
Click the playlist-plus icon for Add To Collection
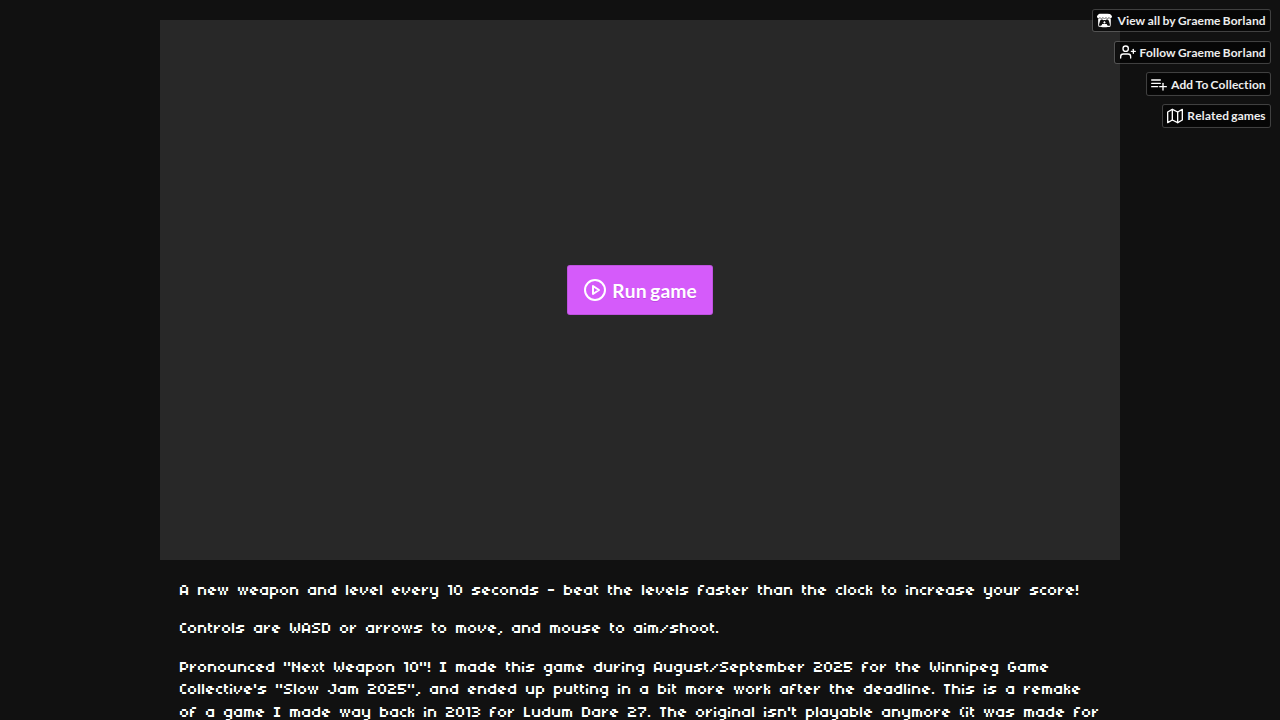pyautogui.click(x=1159, y=85)
